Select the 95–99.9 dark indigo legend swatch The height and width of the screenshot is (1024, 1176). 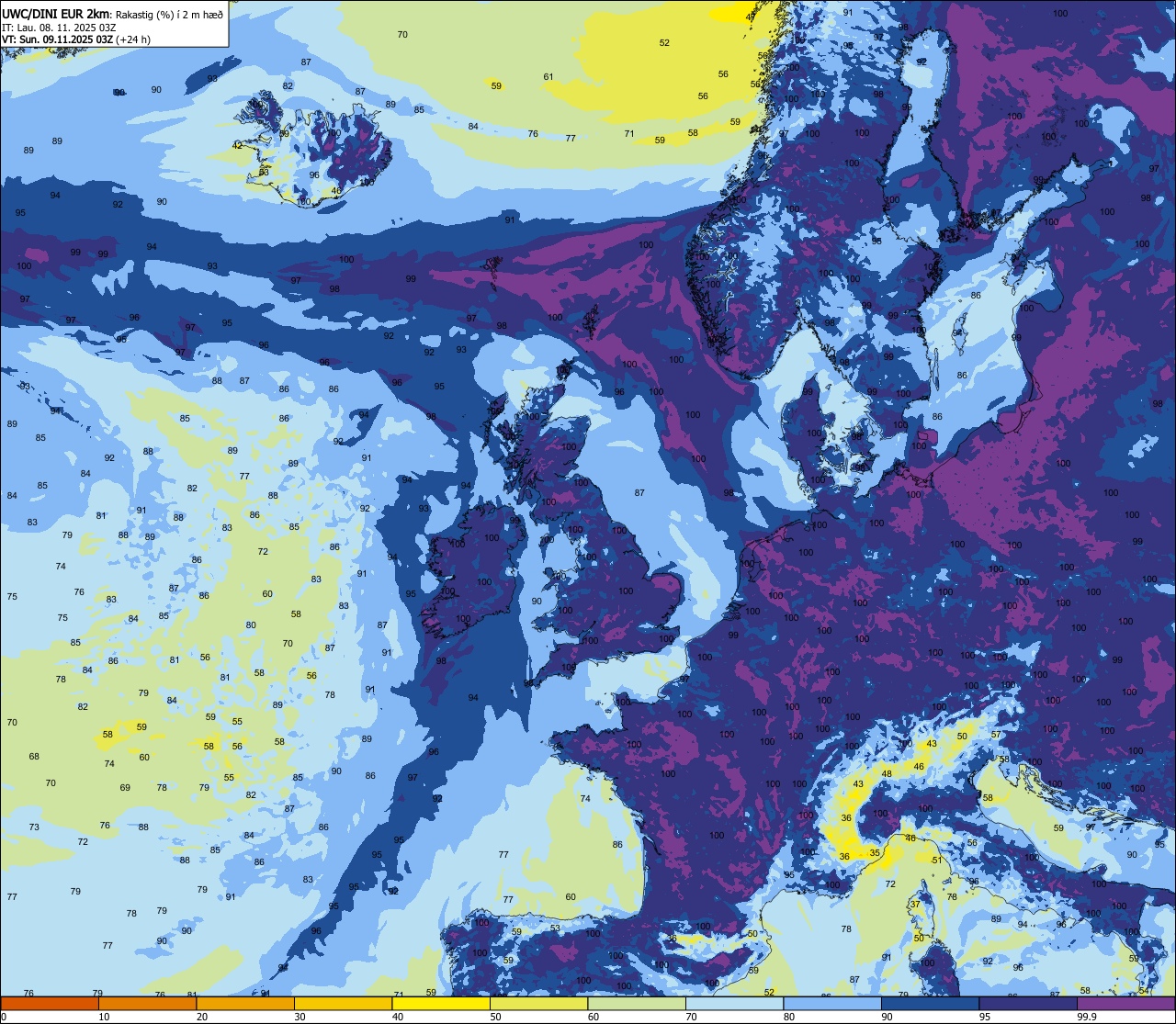[1028, 1003]
